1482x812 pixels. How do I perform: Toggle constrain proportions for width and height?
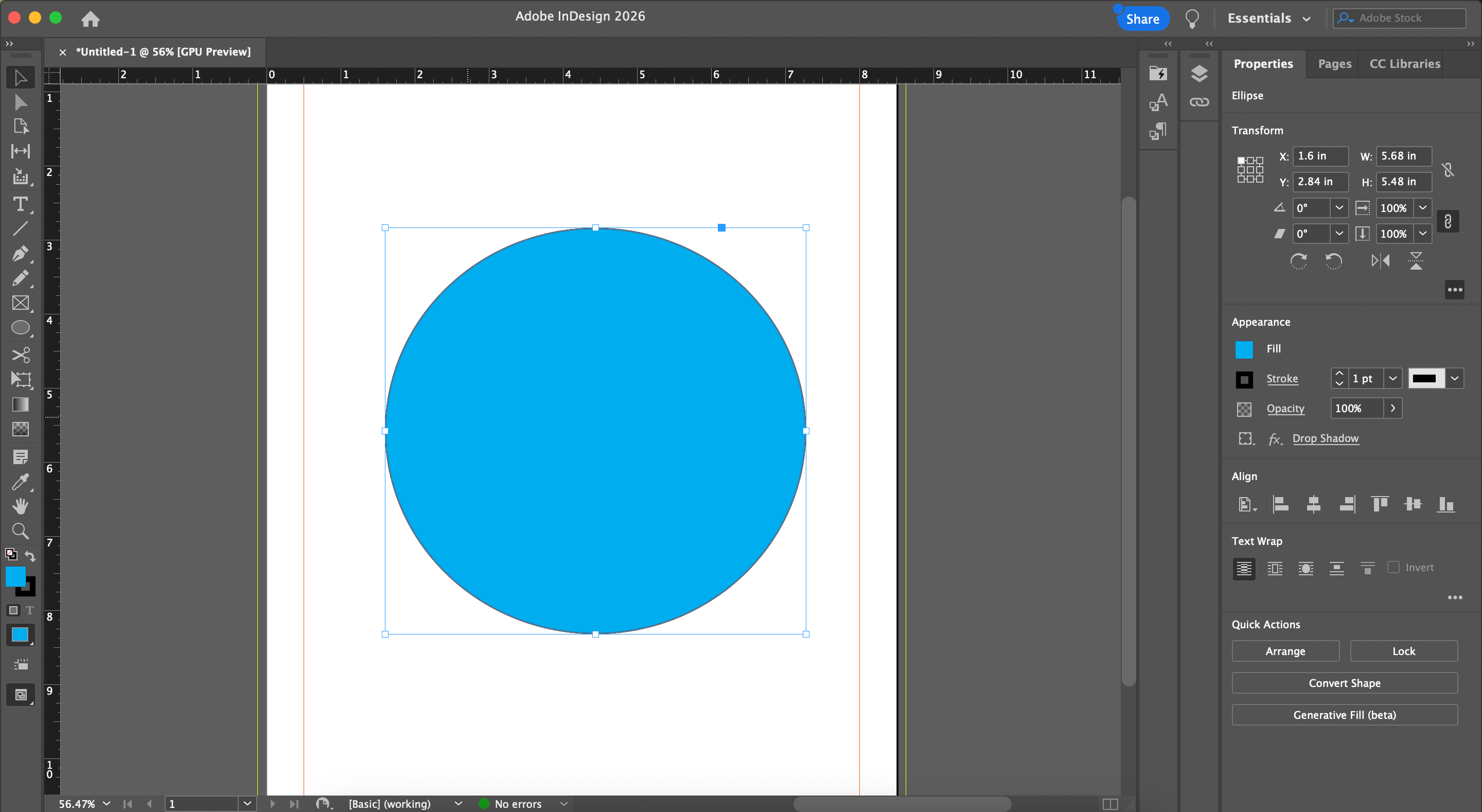[1448, 169]
